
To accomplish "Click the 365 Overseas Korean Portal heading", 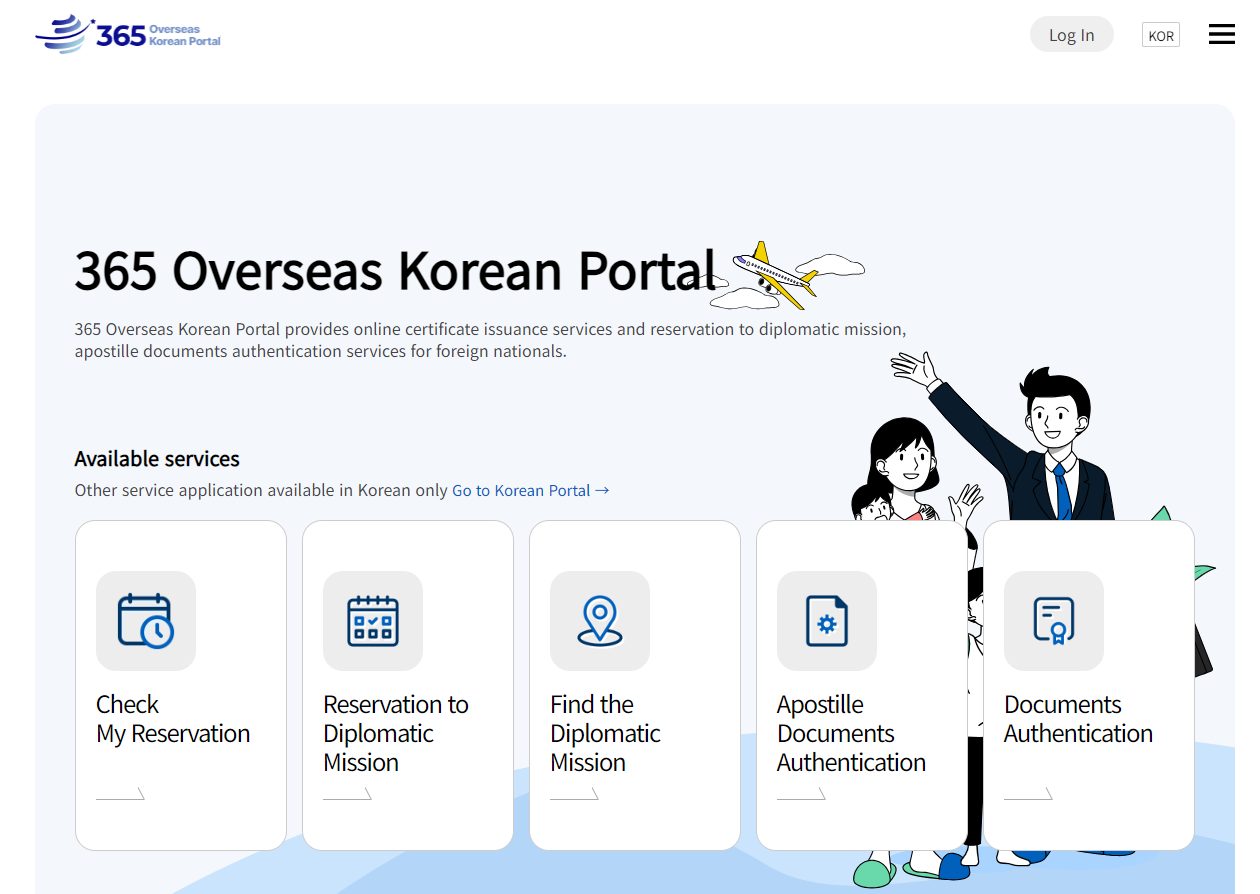I will pyautogui.click(x=396, y=270).
